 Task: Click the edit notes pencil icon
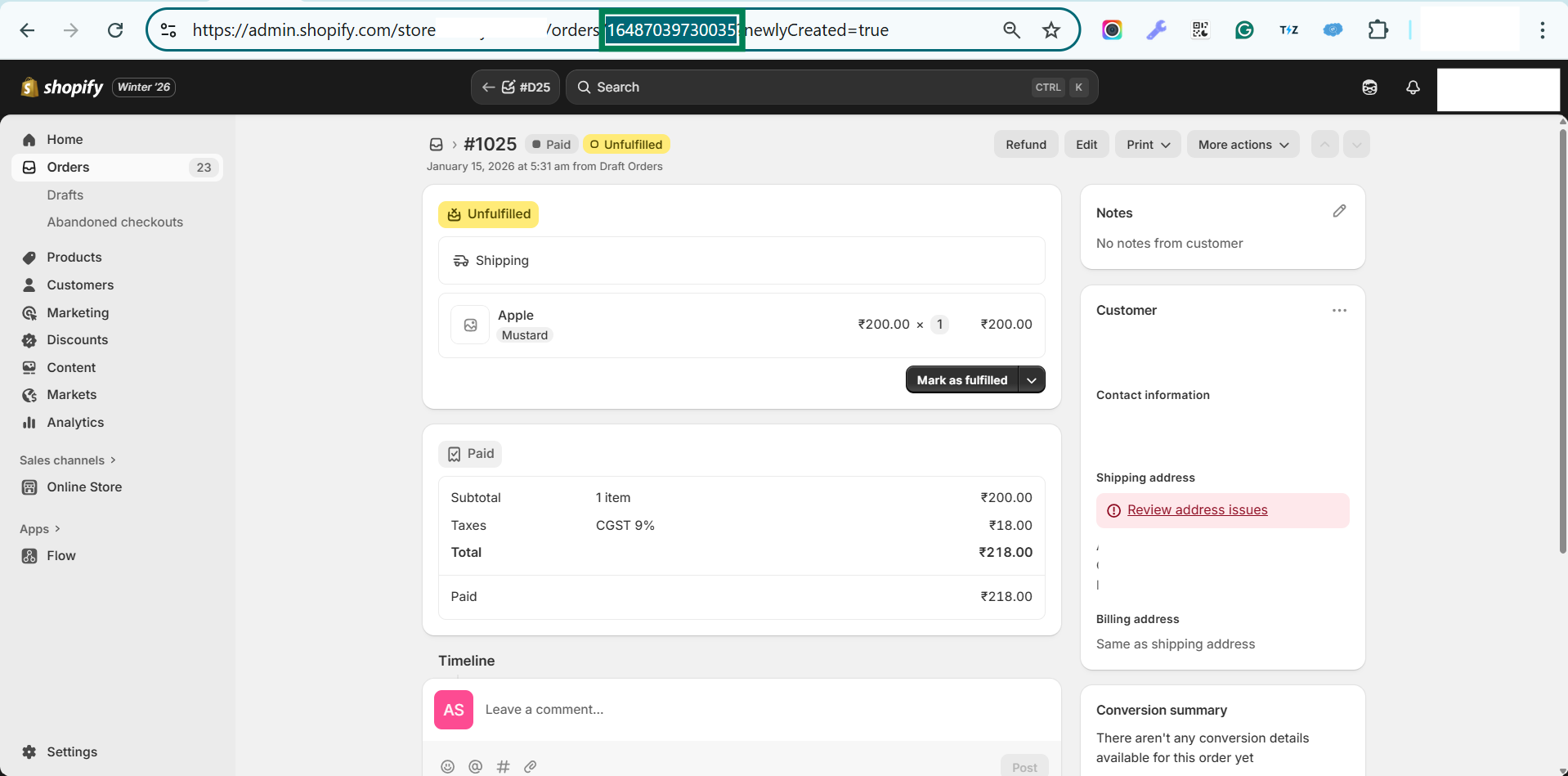point(1339,211)
